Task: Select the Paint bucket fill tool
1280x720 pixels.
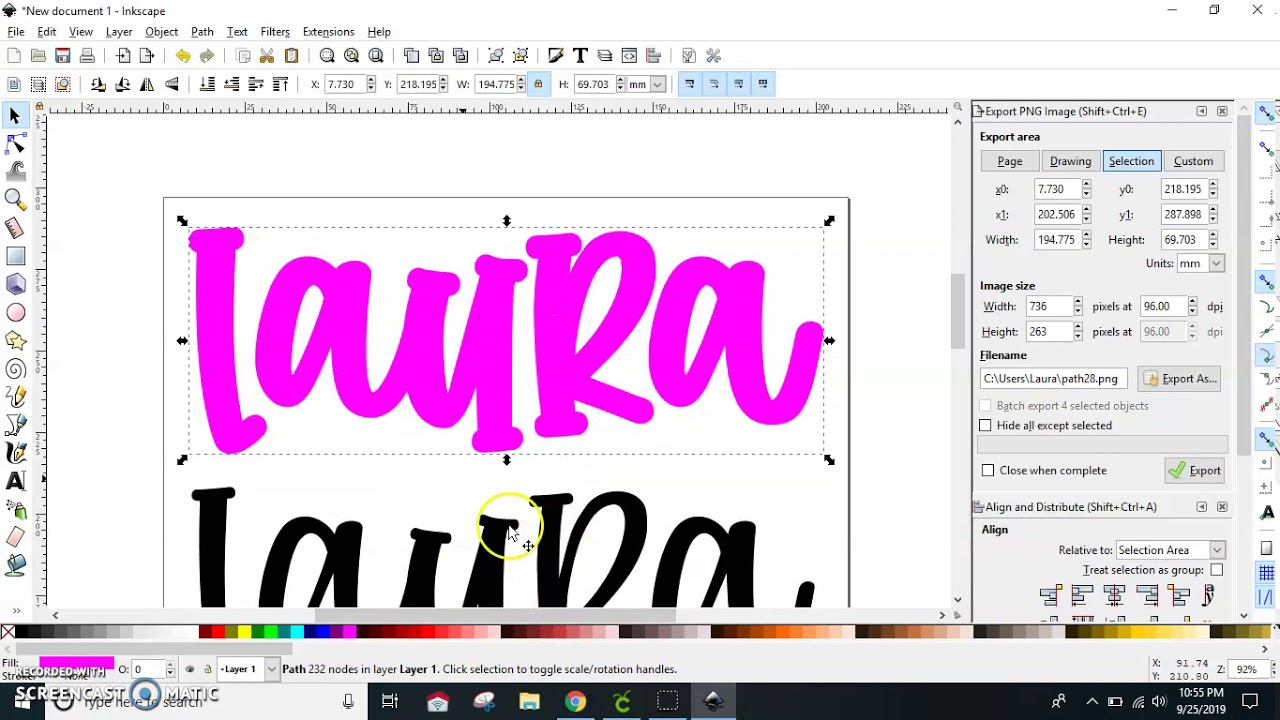Action: point(15,566)
